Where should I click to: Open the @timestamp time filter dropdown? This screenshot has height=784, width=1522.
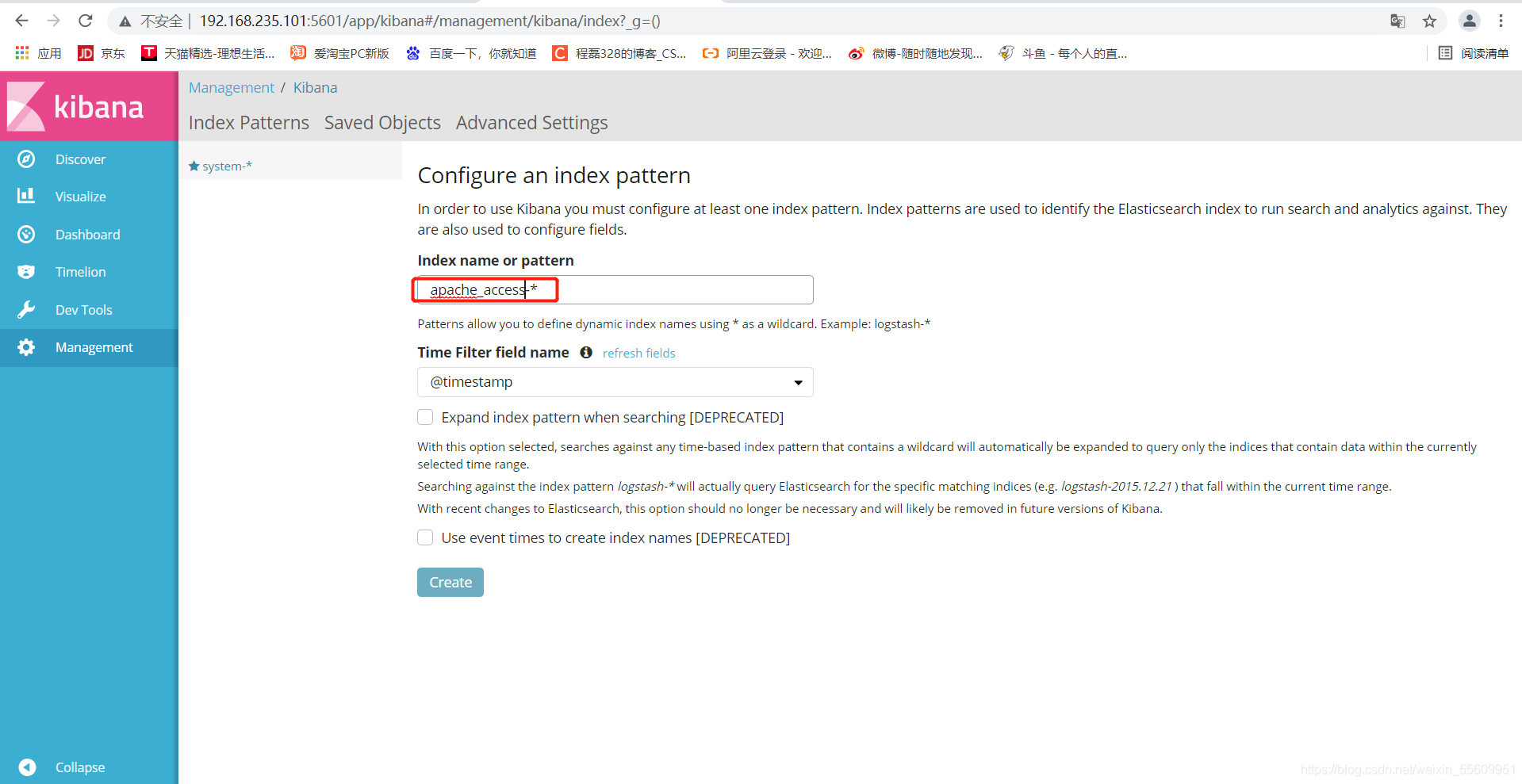point(615,382)
